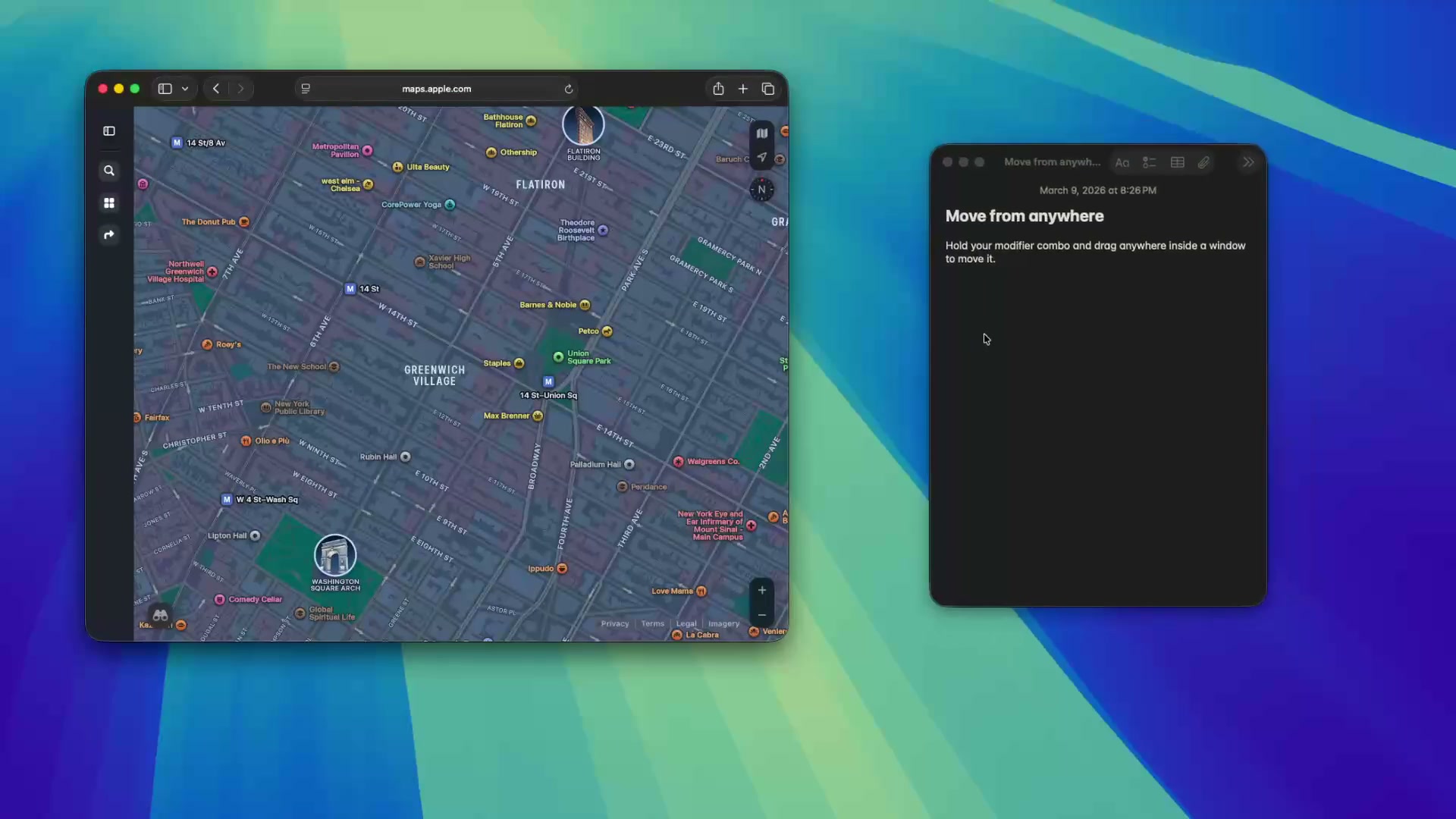Screen dimensions: 1456x819
Task: Click the compass to toggle map orientation
Action: [762, 190]
